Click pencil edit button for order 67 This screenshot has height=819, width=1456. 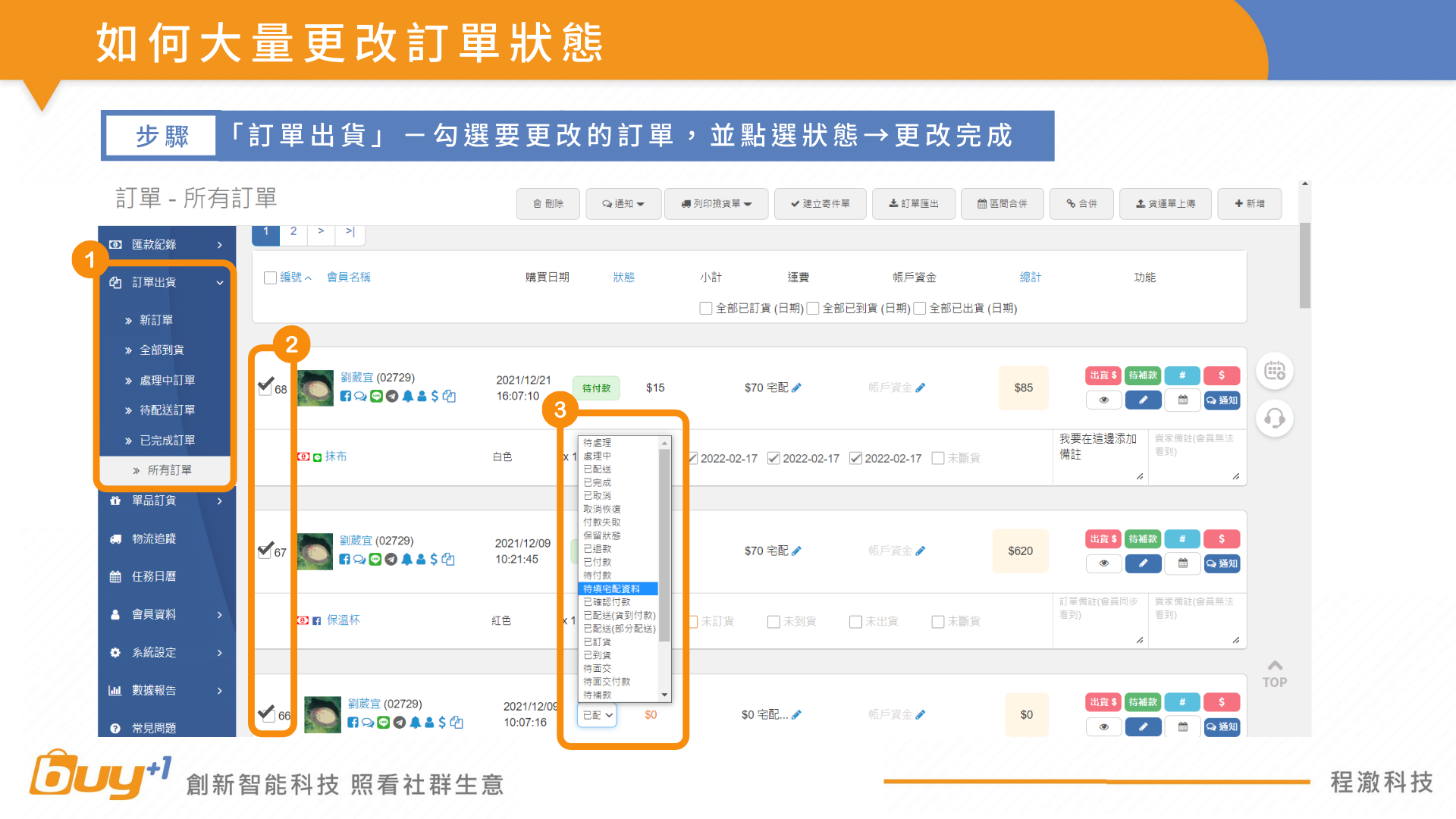(x=1143, y=563)
